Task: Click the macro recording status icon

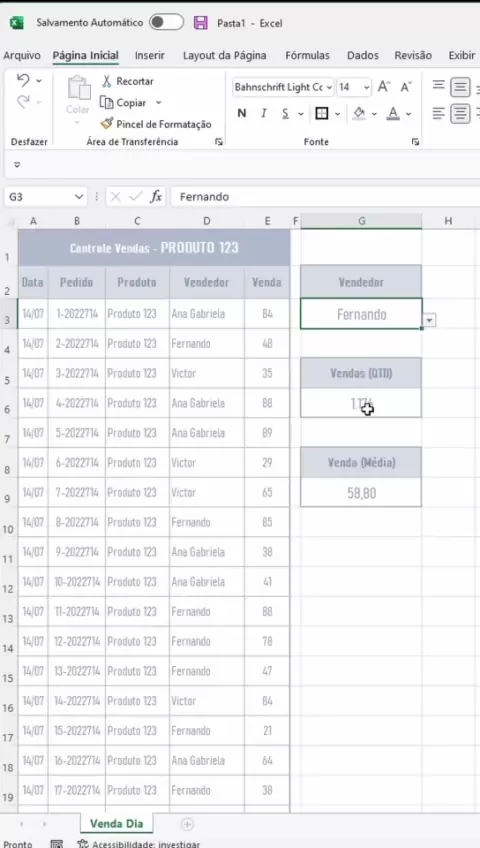Action: [57, 844]
